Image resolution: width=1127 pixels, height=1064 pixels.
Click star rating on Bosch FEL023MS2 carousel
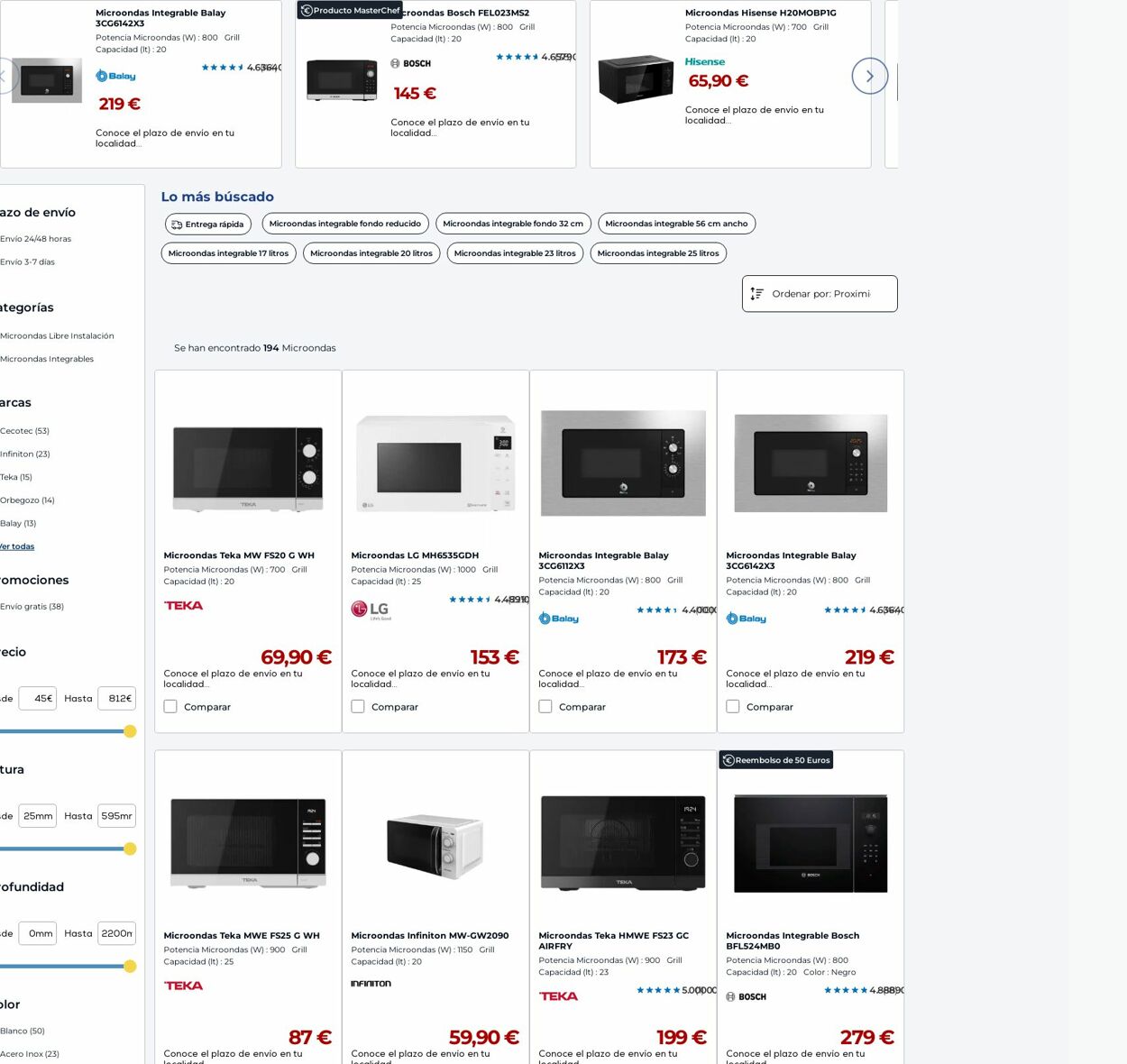click(x=517, y=57)
